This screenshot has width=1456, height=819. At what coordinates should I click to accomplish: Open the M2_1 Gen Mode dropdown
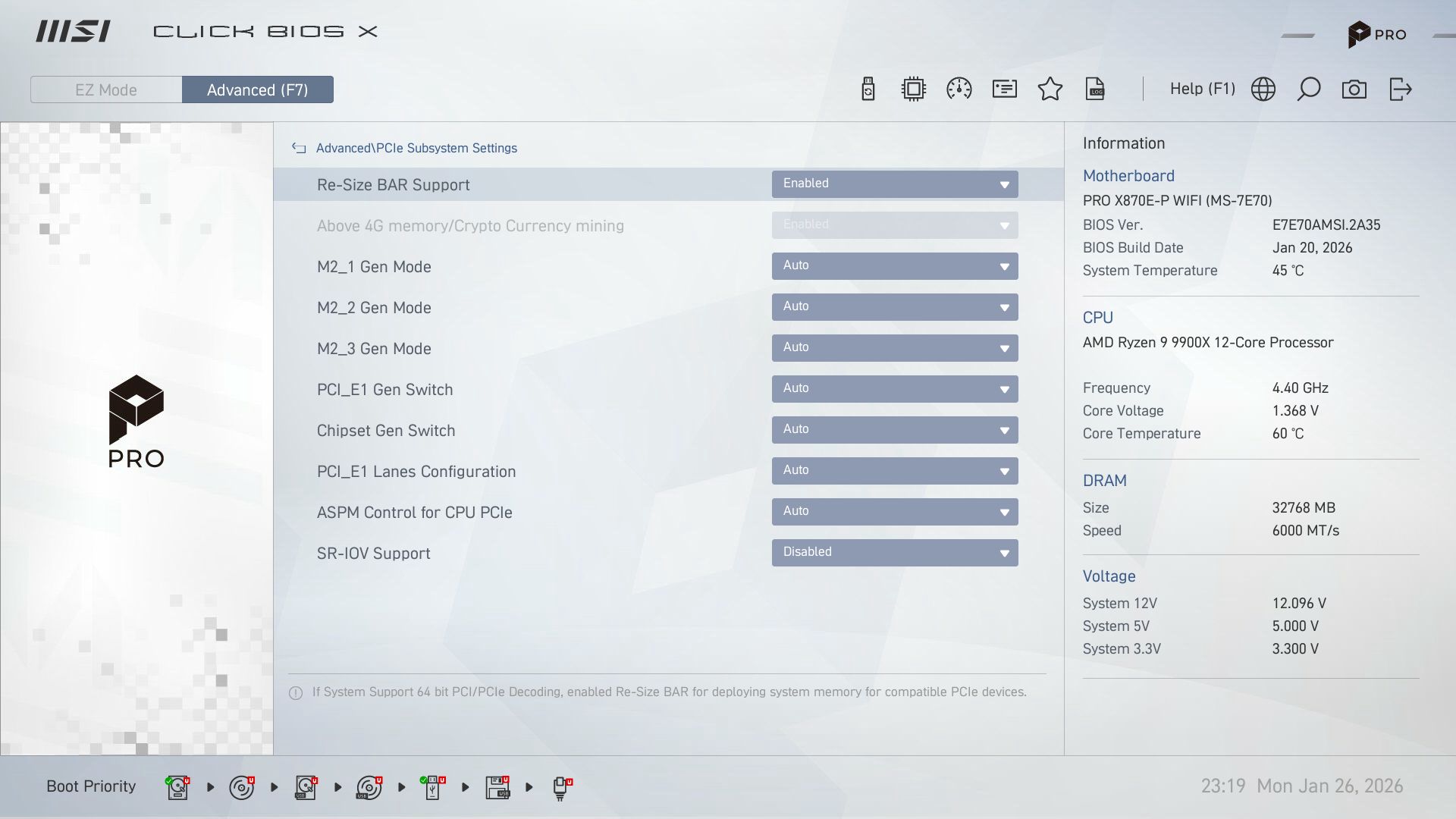[895, 266]
